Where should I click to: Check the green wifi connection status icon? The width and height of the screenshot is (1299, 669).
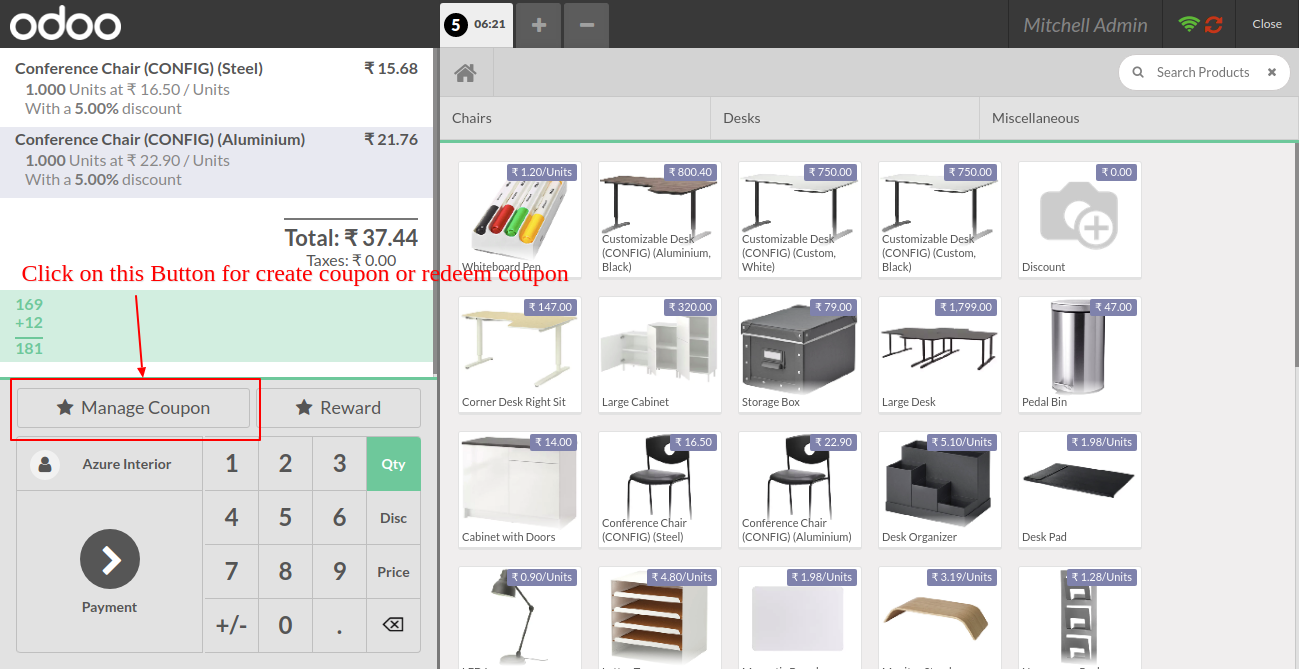pos(1189,24)
